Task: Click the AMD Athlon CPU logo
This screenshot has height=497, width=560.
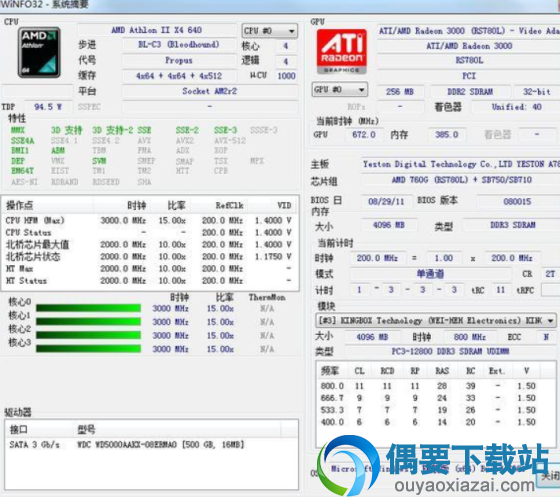Action: [39, 52]
